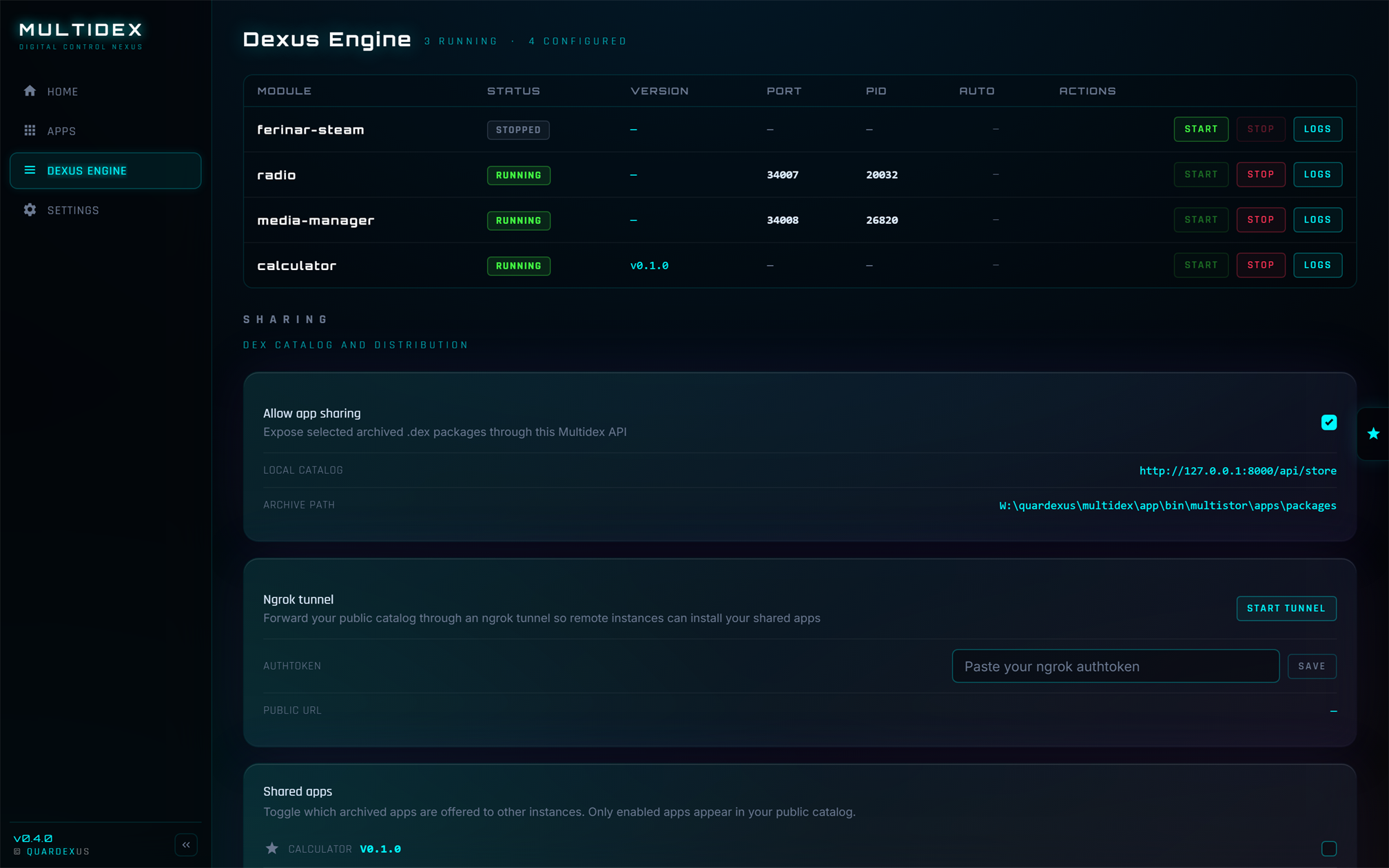
Task: Open the Home menu item
Action: (105, 92)
